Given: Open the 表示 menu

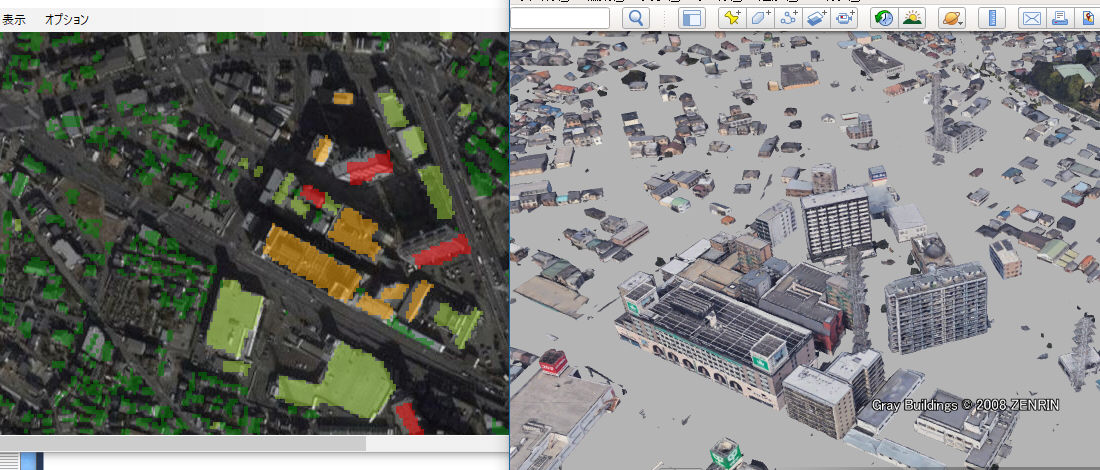Looking at the screenshot, I should (14, 19).
